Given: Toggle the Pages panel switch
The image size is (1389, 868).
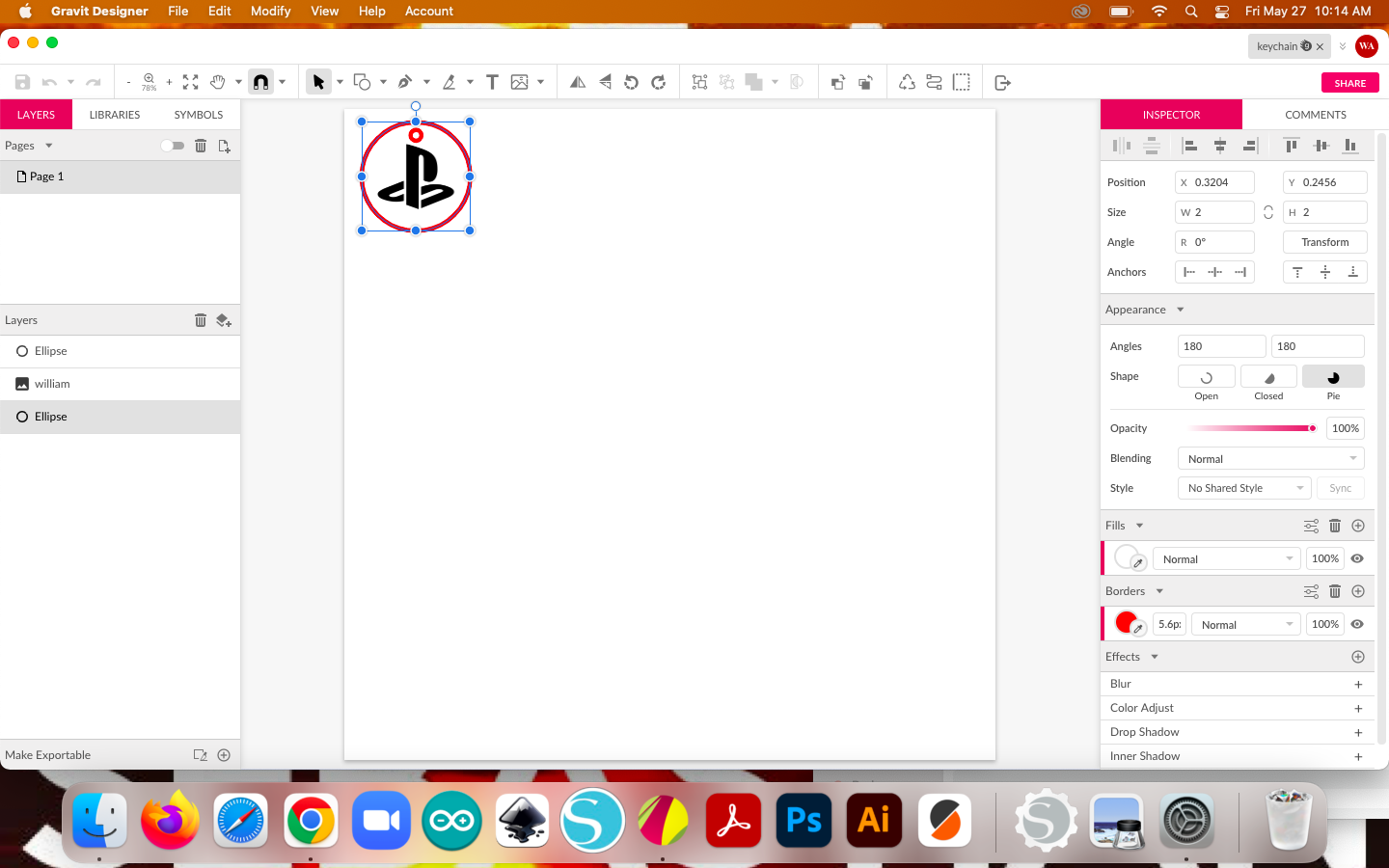Looking at the screenshot, I should [x=173, y=146].
